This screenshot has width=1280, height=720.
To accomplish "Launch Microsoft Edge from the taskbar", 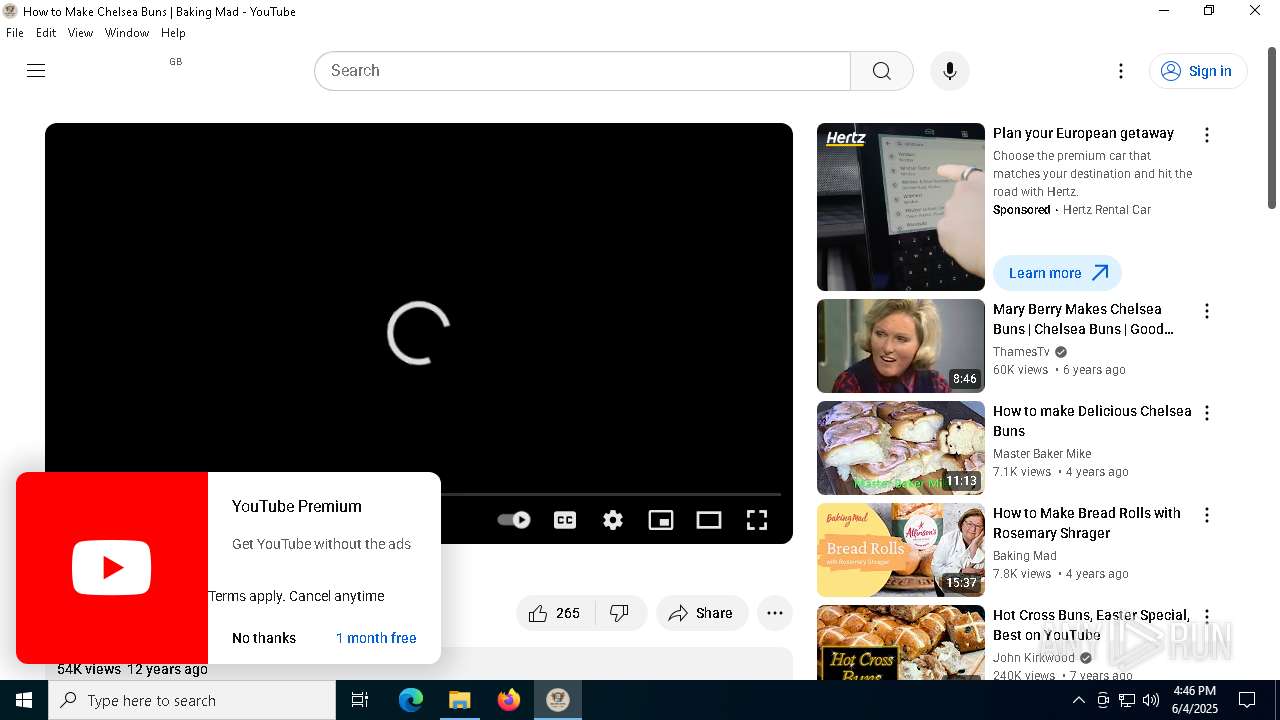I will tap(411, 700).
